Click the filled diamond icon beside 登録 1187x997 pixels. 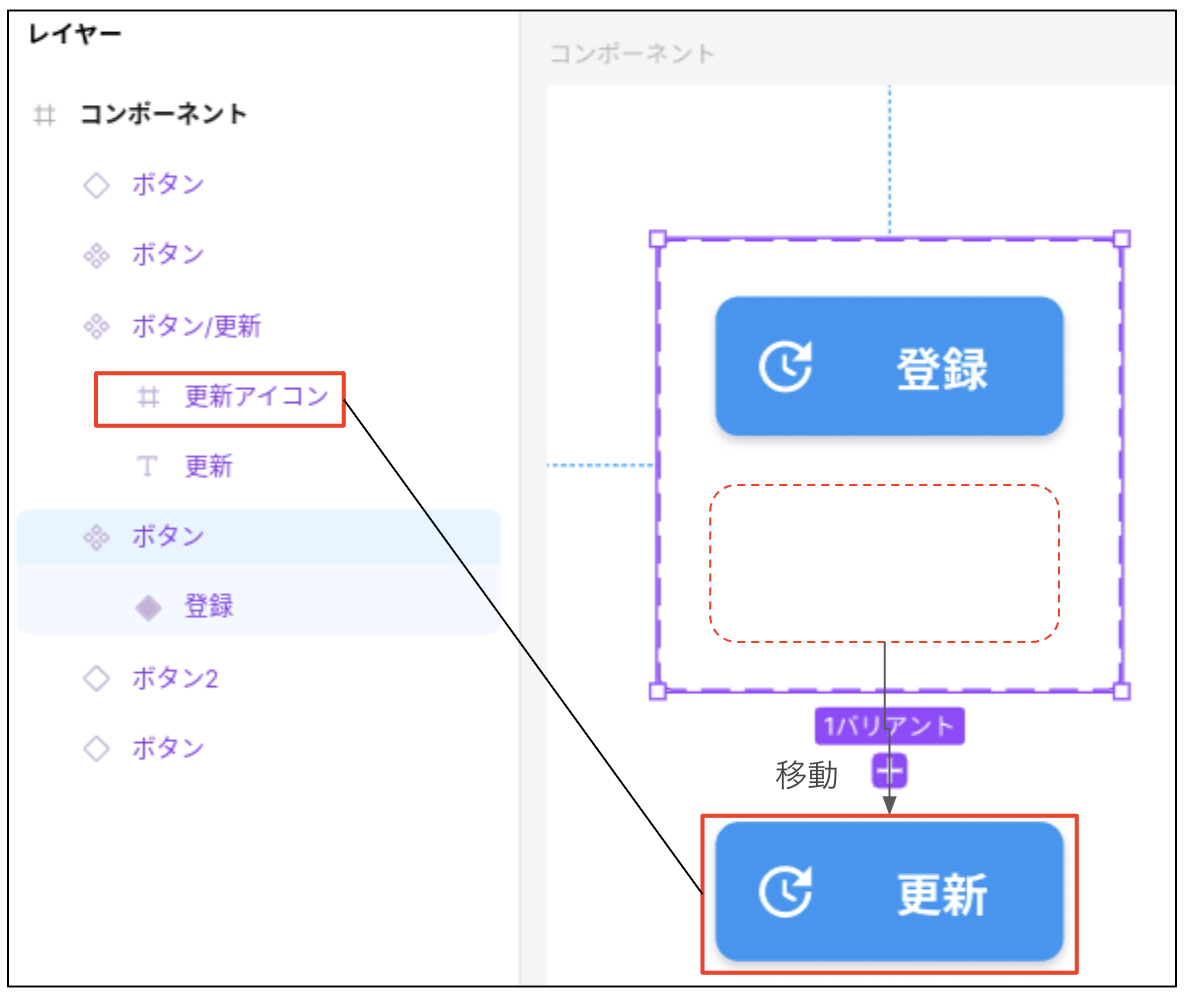[x=148, y=607]
